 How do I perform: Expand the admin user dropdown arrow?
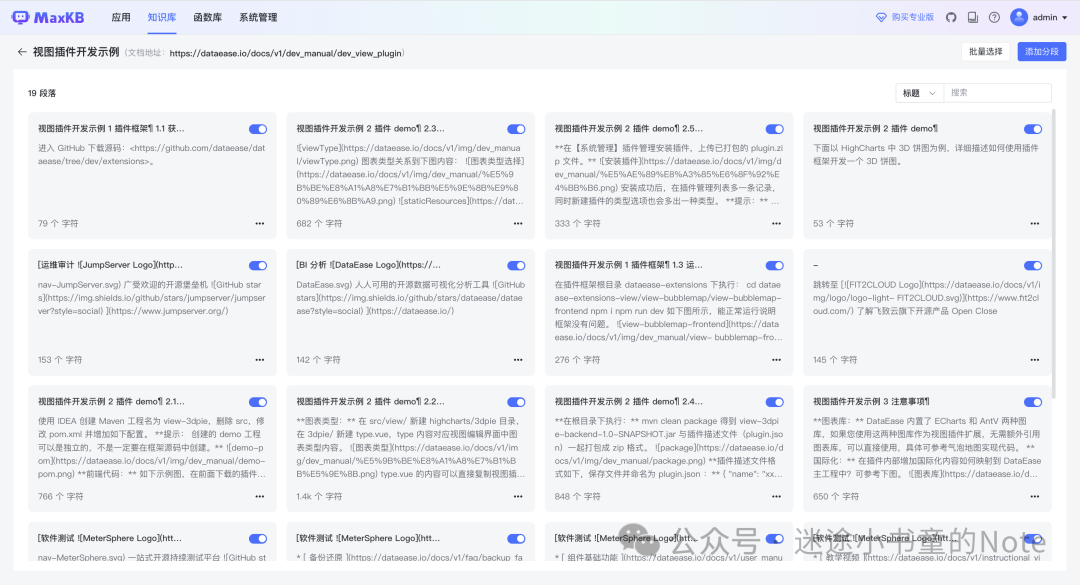[x=1065, y=18]
